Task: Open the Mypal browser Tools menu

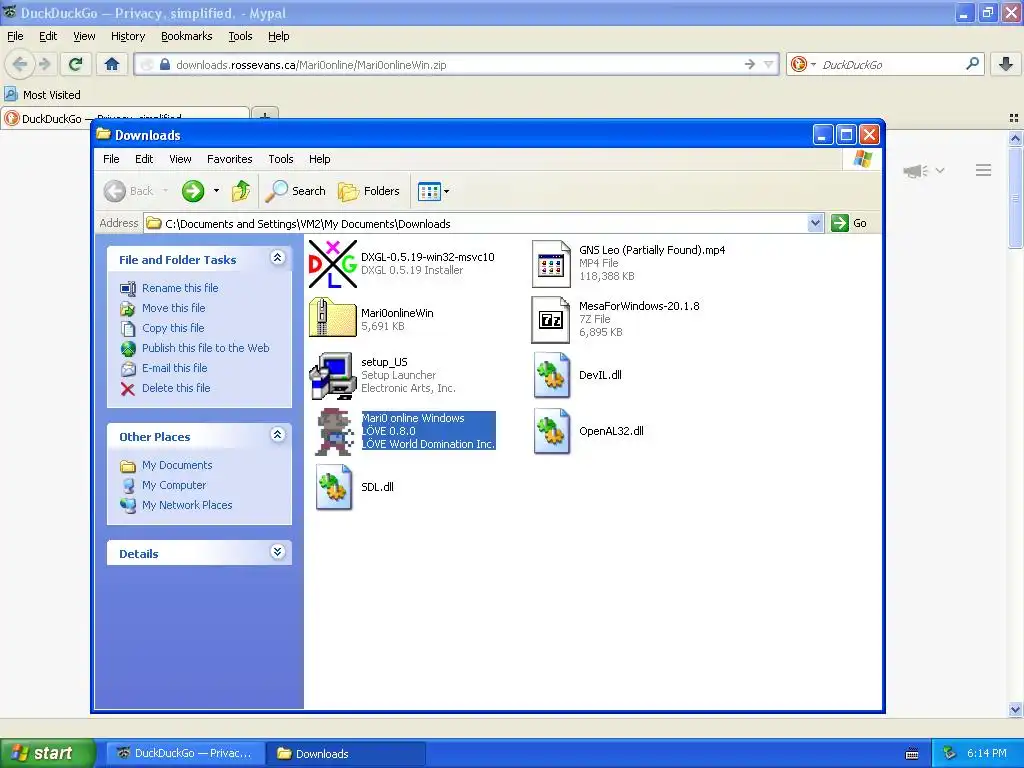Action: point(240,36)
